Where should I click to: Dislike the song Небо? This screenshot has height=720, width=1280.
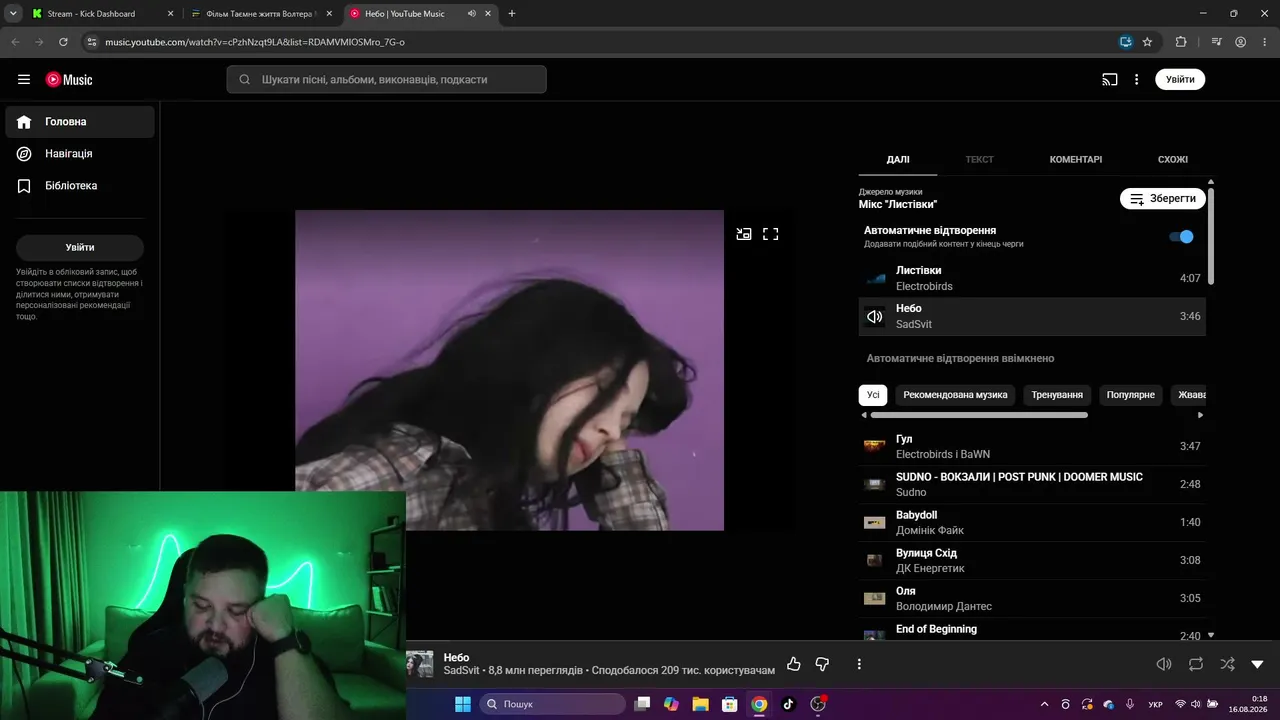[x=822, y=664]
